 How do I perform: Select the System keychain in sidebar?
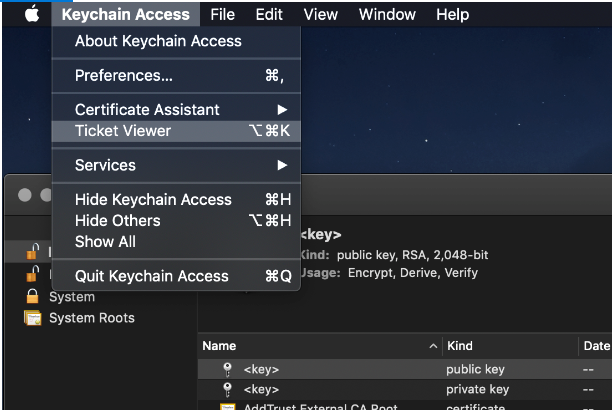(x=72, y=297)
